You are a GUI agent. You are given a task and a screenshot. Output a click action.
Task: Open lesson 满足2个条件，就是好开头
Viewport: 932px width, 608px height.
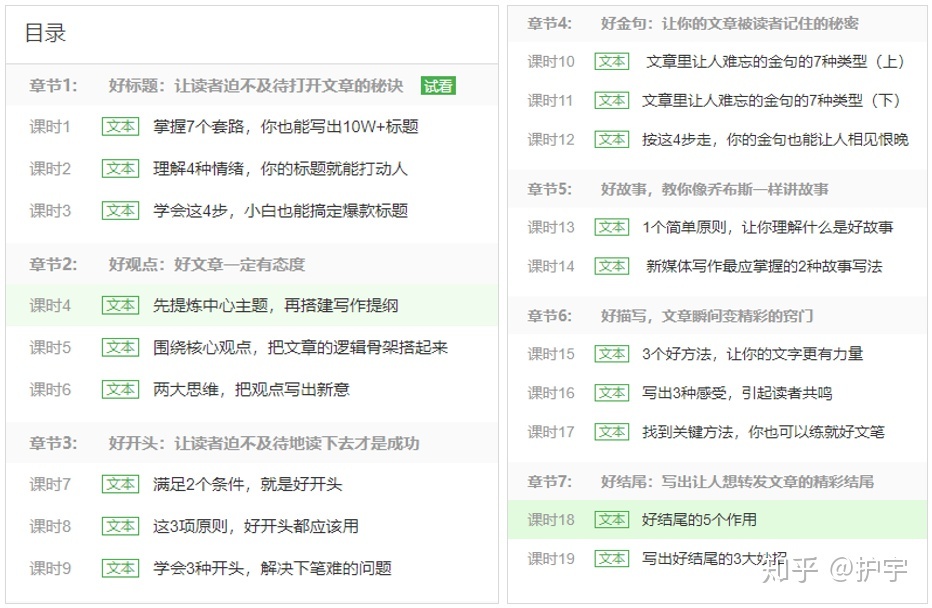[247, 484]
